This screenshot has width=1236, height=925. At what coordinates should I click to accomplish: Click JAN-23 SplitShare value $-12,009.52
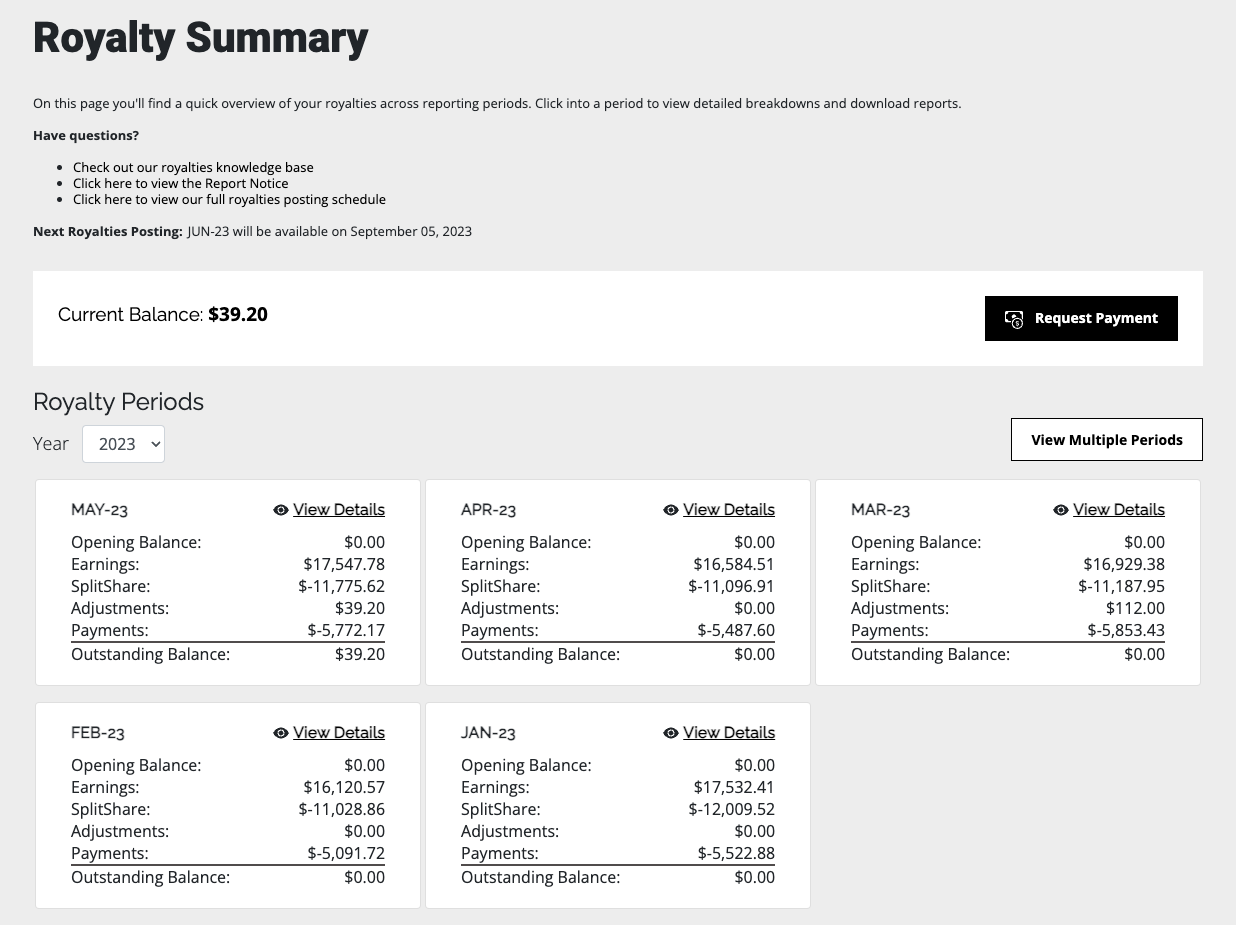731,810
